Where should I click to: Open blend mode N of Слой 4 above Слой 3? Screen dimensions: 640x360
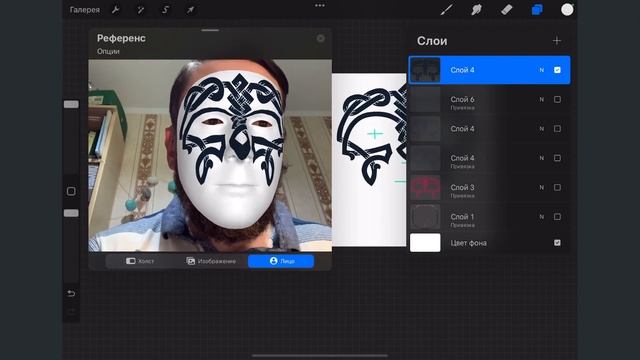542,158
